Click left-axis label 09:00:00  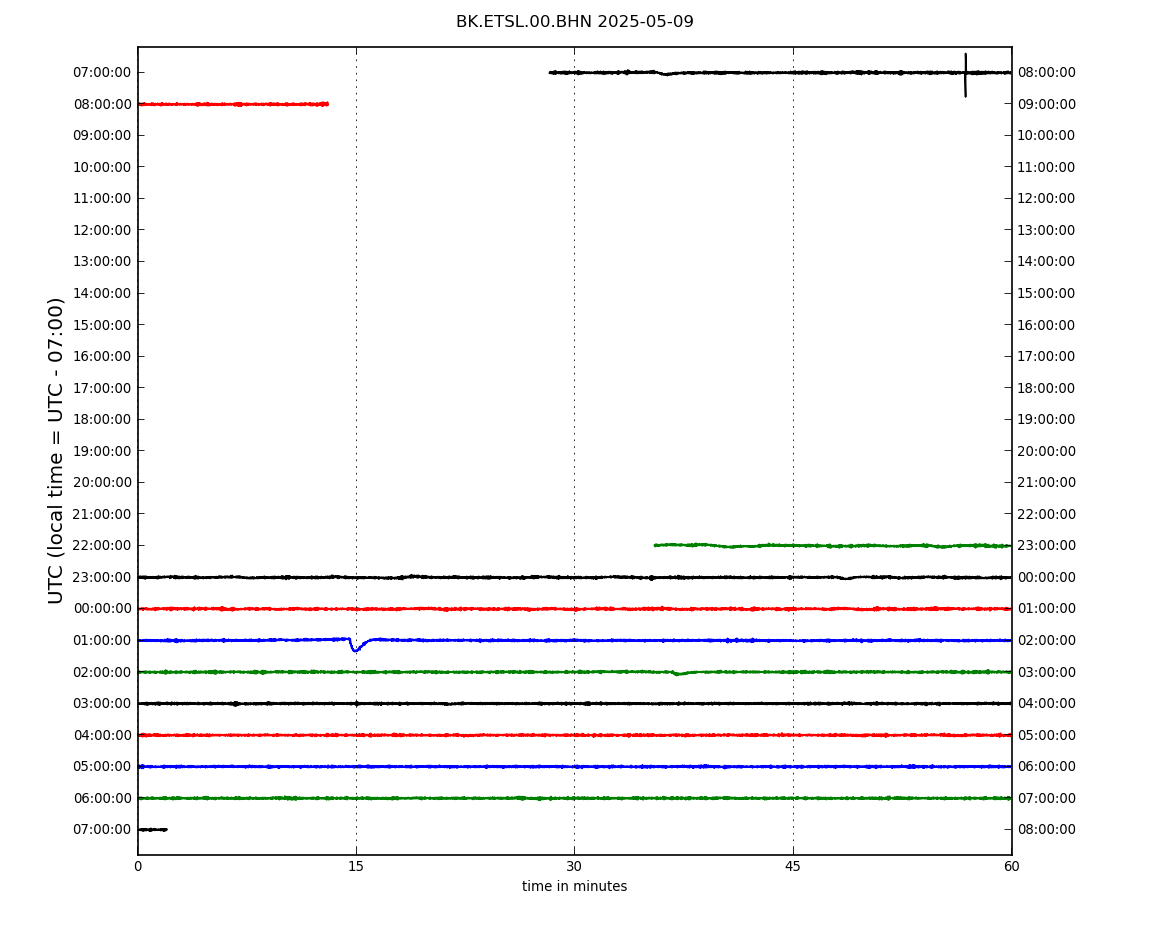pyautogui.click(x=102, y=135)
